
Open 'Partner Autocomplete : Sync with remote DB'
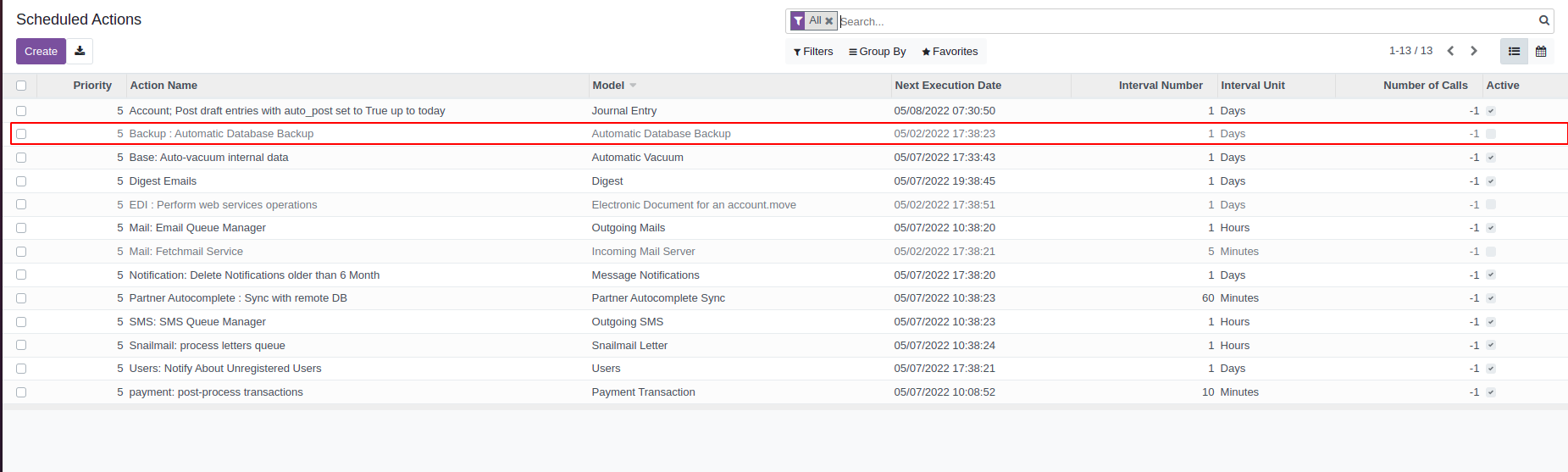click(238, 298)
